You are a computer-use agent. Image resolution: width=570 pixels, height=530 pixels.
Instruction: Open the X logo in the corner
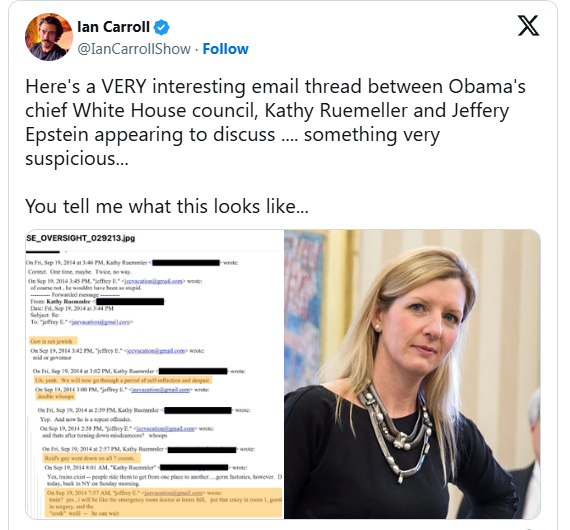(528, 25)
